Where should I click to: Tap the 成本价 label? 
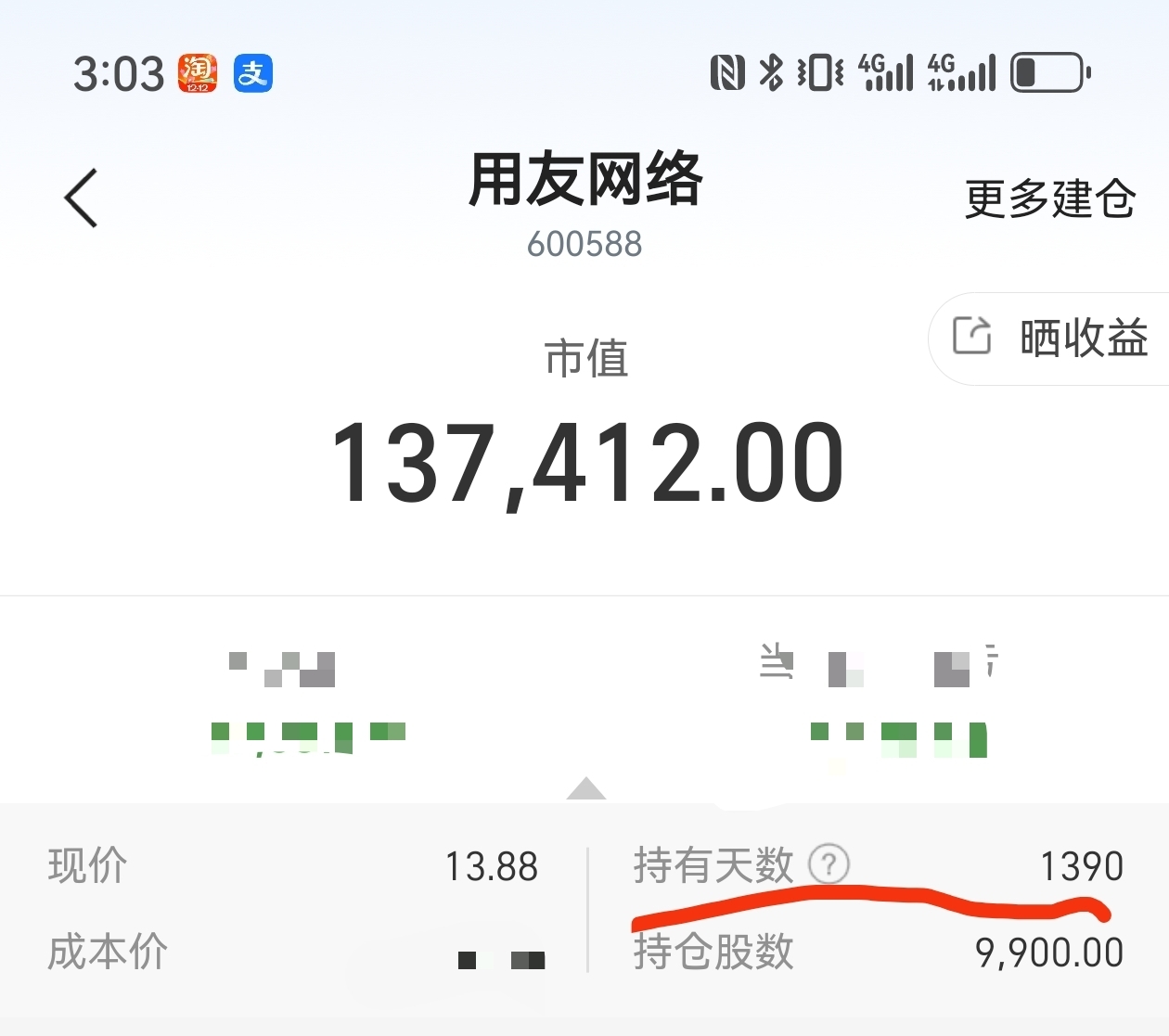coord(108,952)
